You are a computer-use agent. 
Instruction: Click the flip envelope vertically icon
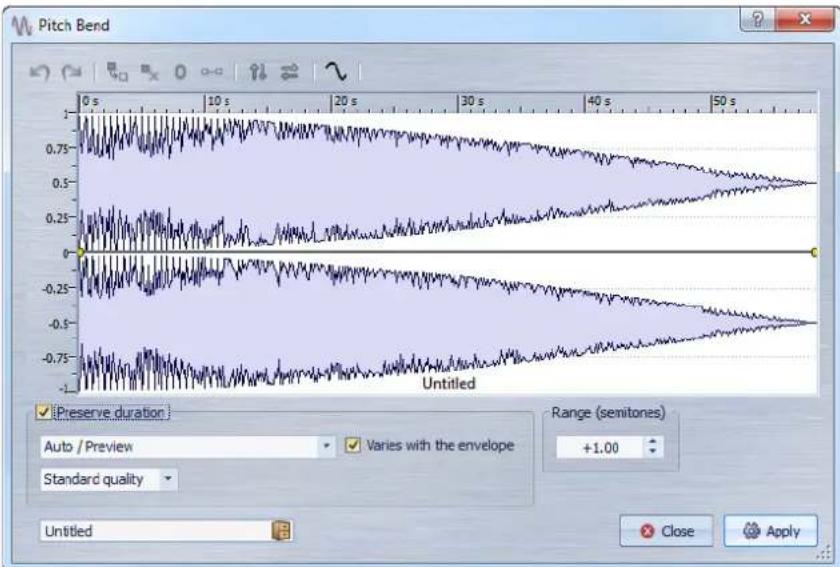point(258,72)
